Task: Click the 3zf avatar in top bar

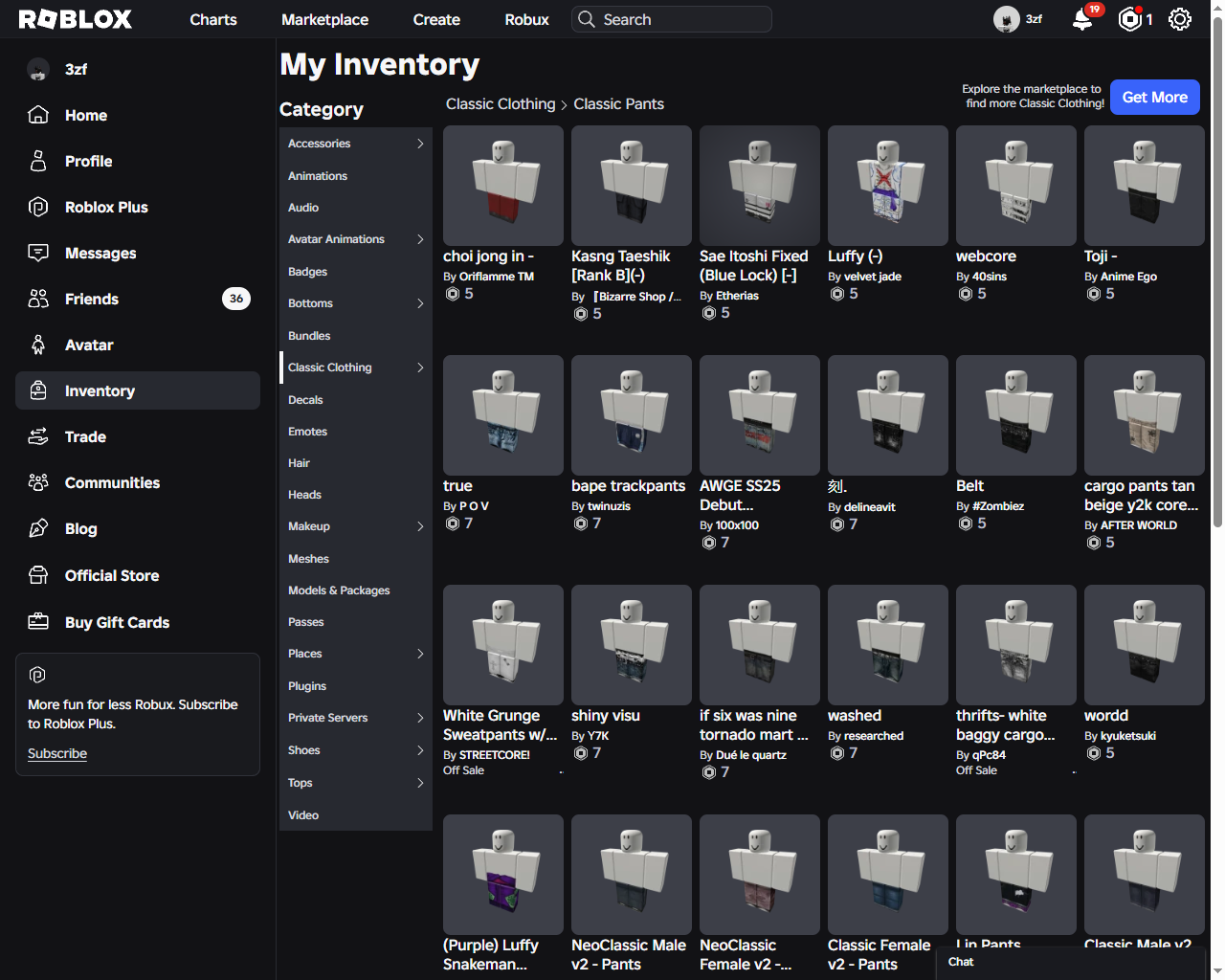Action: [x=1006, y=19]
